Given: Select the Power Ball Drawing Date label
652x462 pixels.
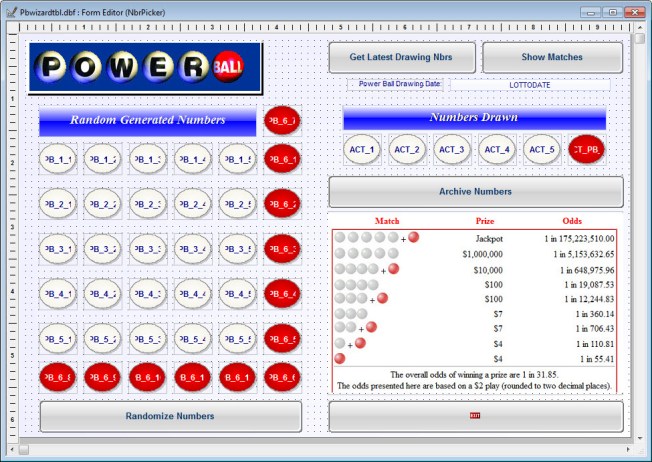Looking at the screenshot, I should (x=395, y=84).
